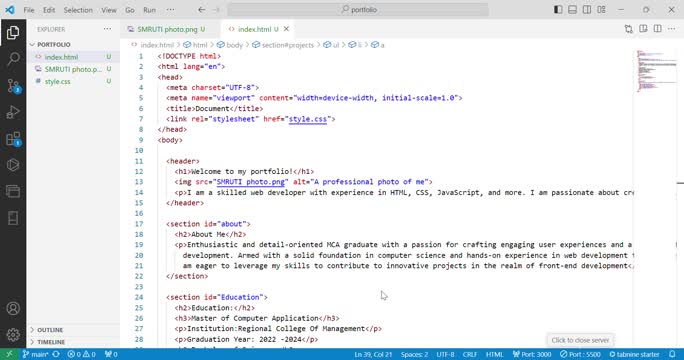This screenshot has height=360, width=684.
Task: Toggle the bottom panel layout button
Action: [572, 10]
